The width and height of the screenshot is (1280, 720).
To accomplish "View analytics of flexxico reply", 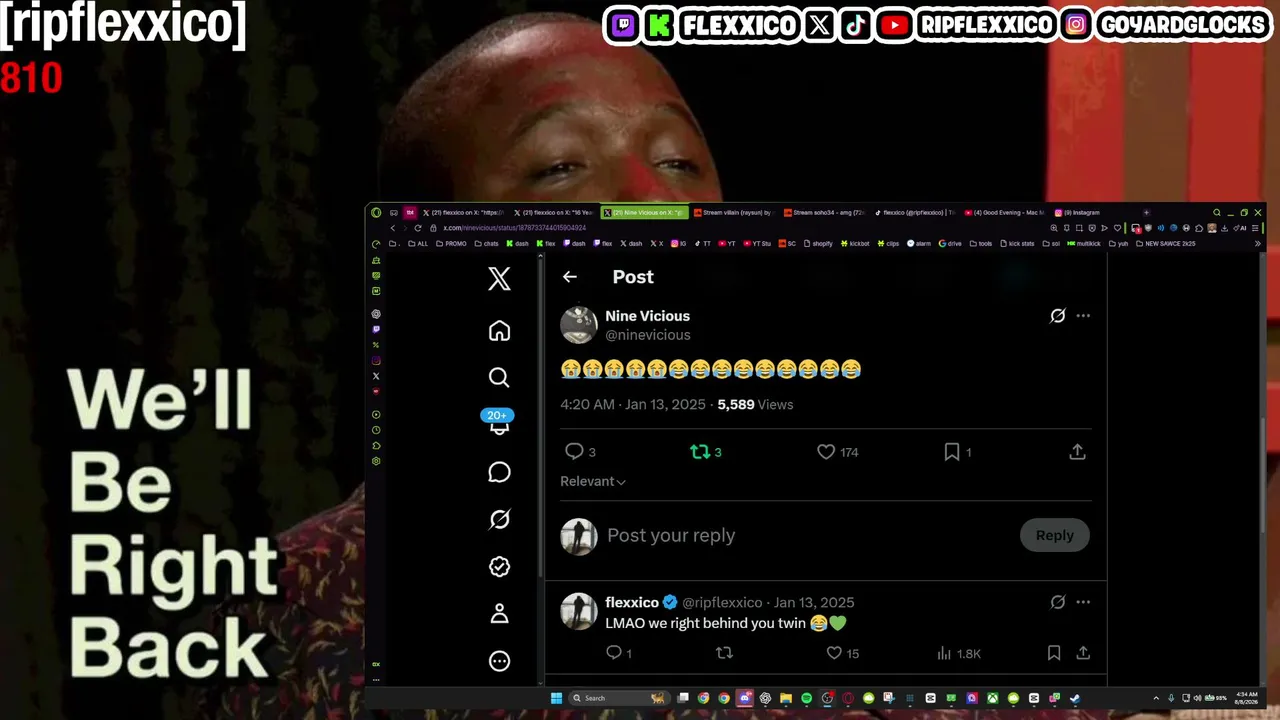I will pyautogui.click(x=944, y=653).
